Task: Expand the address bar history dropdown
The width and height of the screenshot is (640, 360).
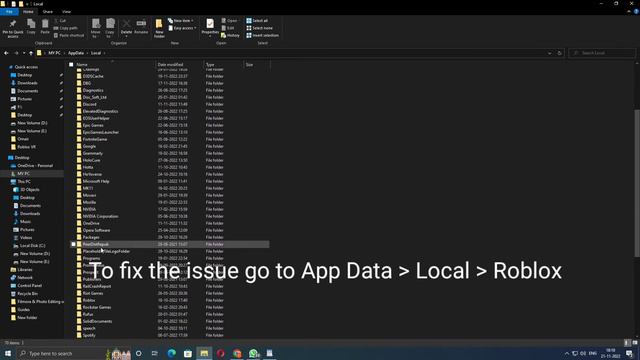Action: [x=549, y=53]
